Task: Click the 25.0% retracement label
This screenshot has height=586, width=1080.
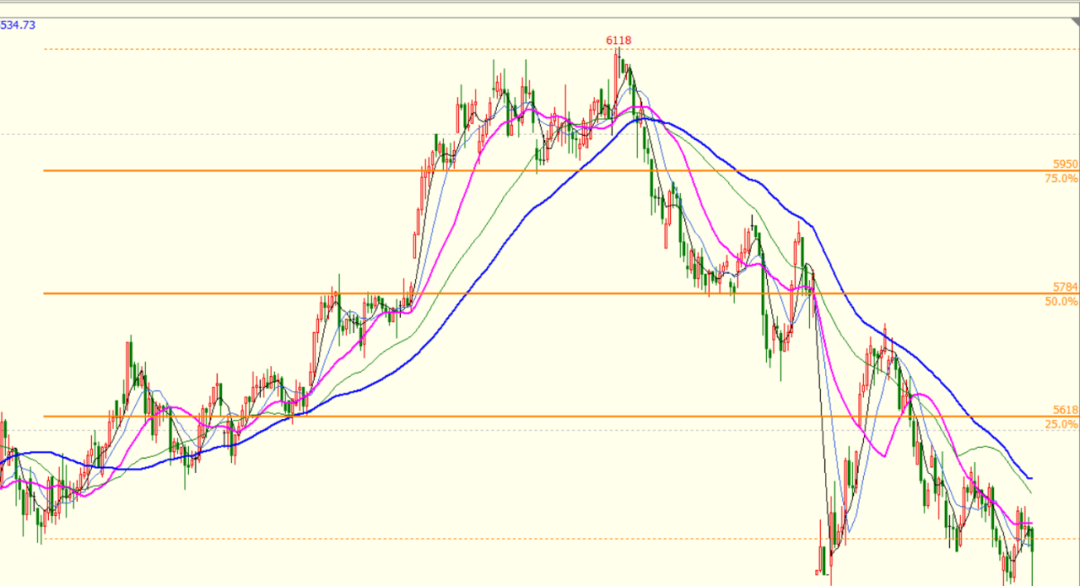Action: pyautogui.click(x=1061, y=424)
